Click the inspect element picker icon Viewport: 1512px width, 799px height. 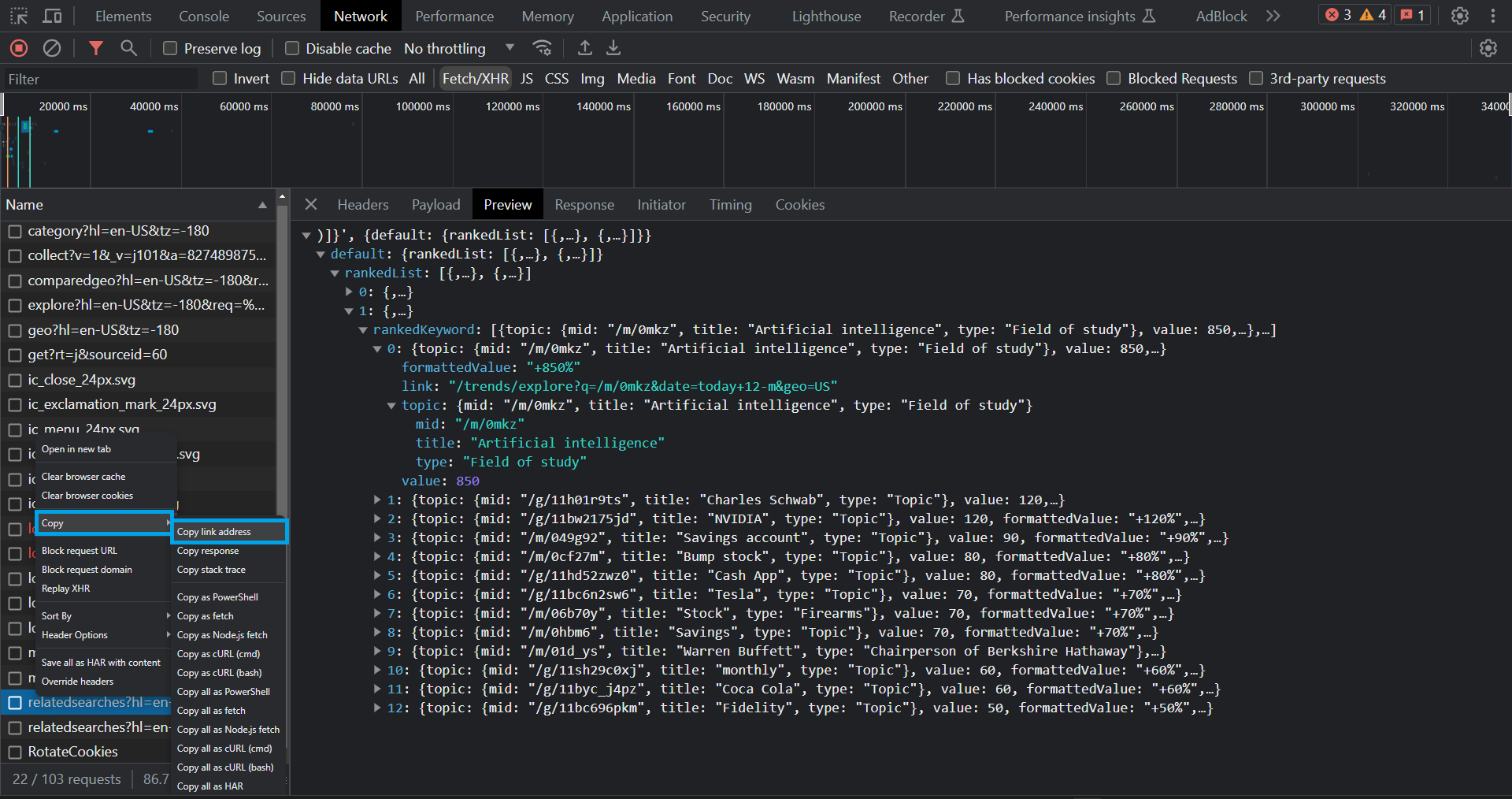[x=19, y=16]
